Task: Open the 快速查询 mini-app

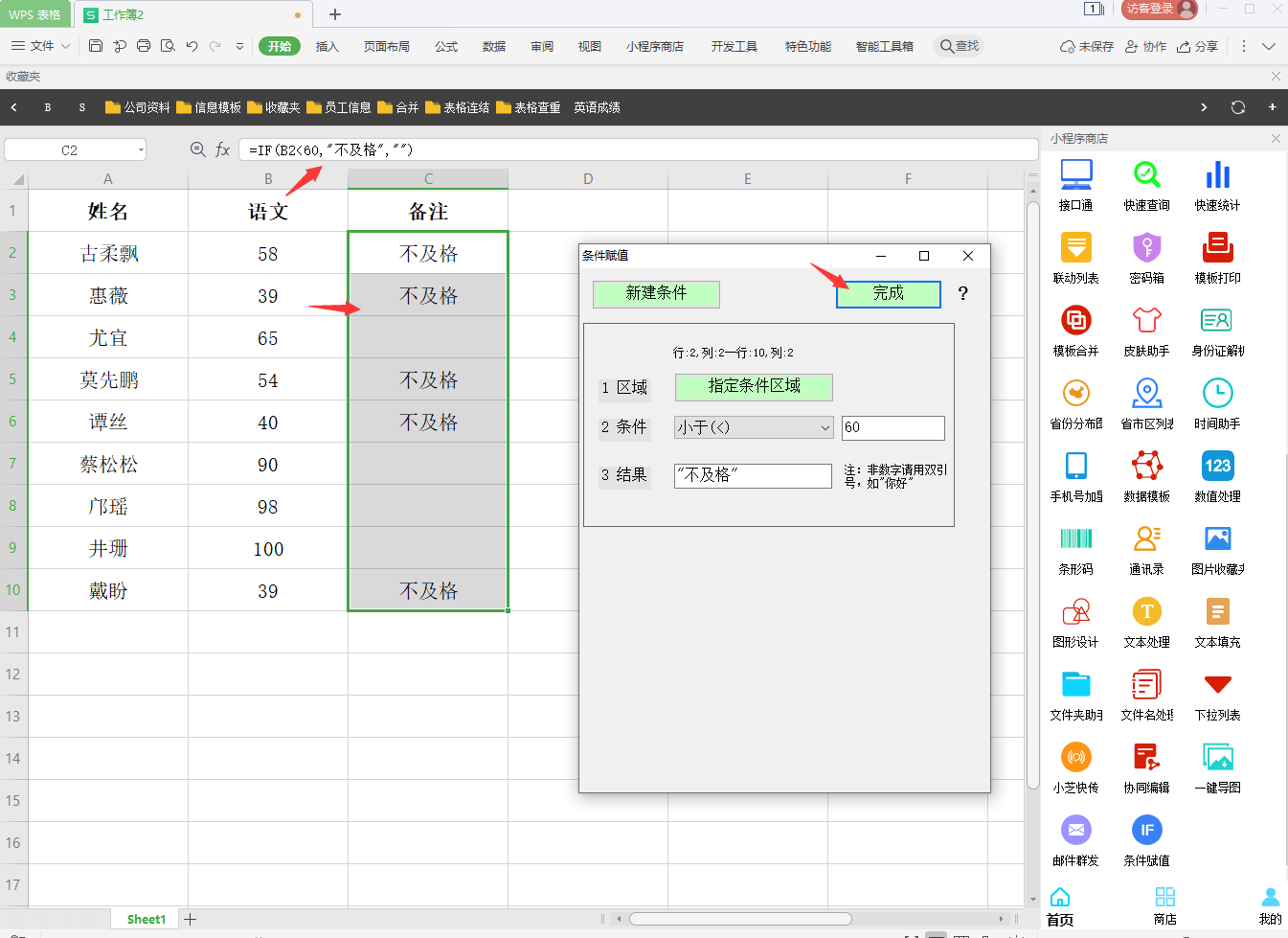Action: (x=1146, y=185)
